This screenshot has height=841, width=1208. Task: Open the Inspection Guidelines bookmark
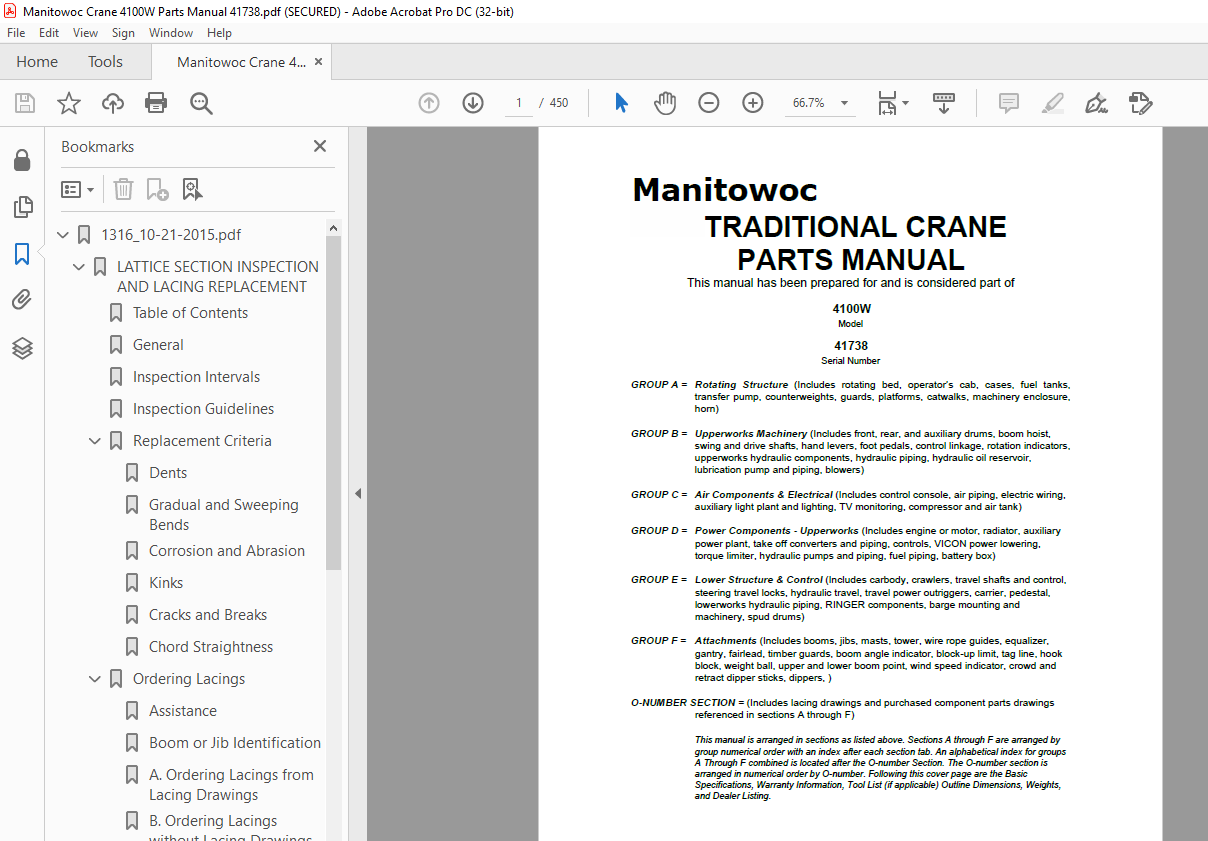pyautogui.click(x=203, y=409)
